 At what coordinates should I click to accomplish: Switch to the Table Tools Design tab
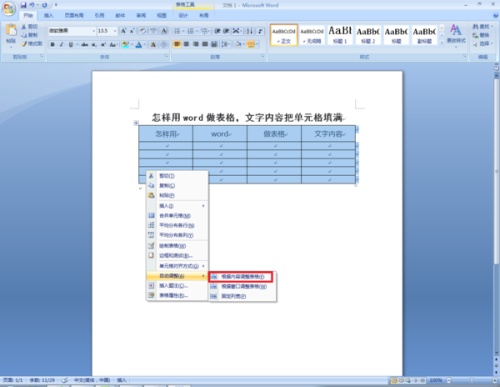pyautogui.click(x=183, y=16)
